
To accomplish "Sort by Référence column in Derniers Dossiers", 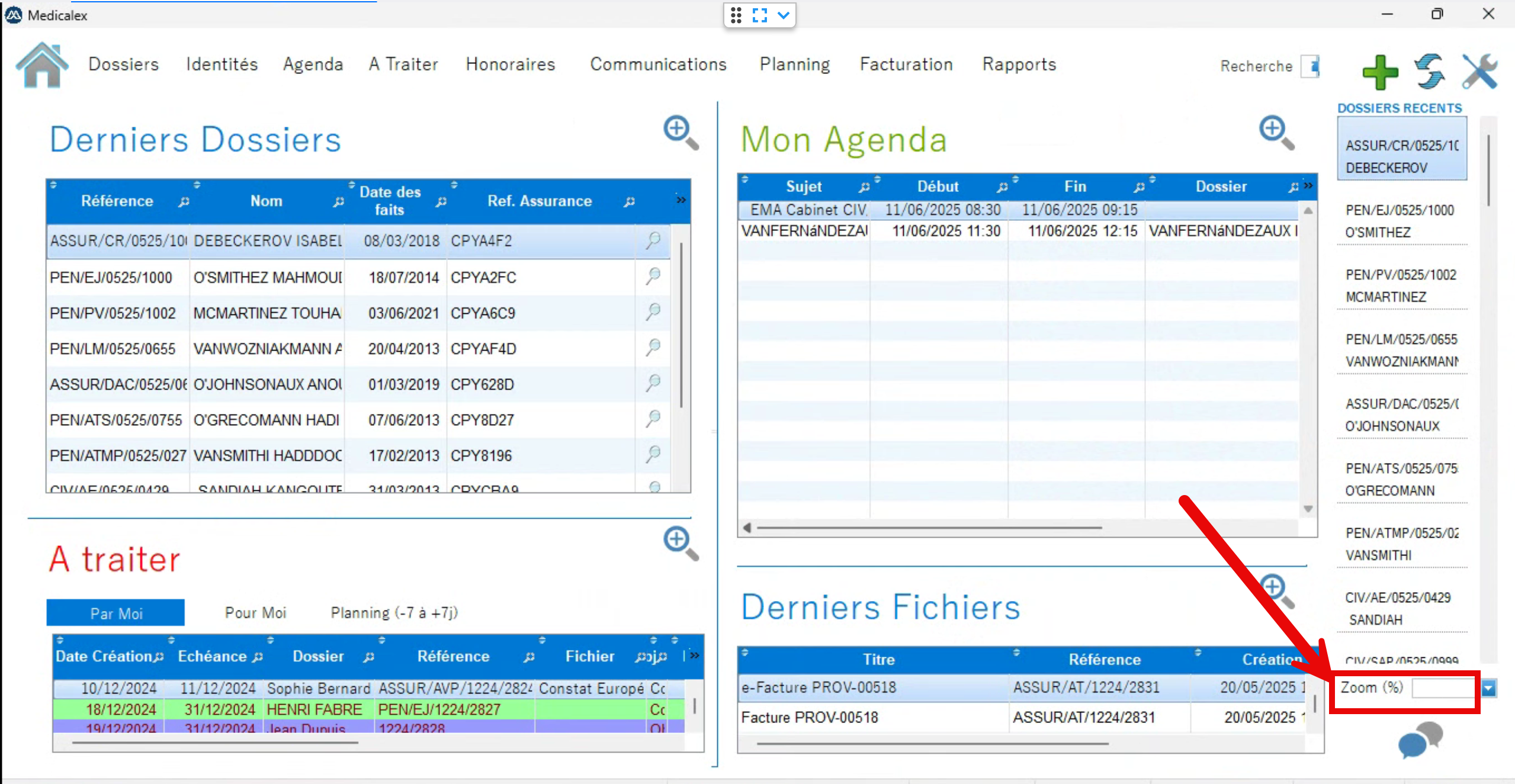I will pos(117,201).
